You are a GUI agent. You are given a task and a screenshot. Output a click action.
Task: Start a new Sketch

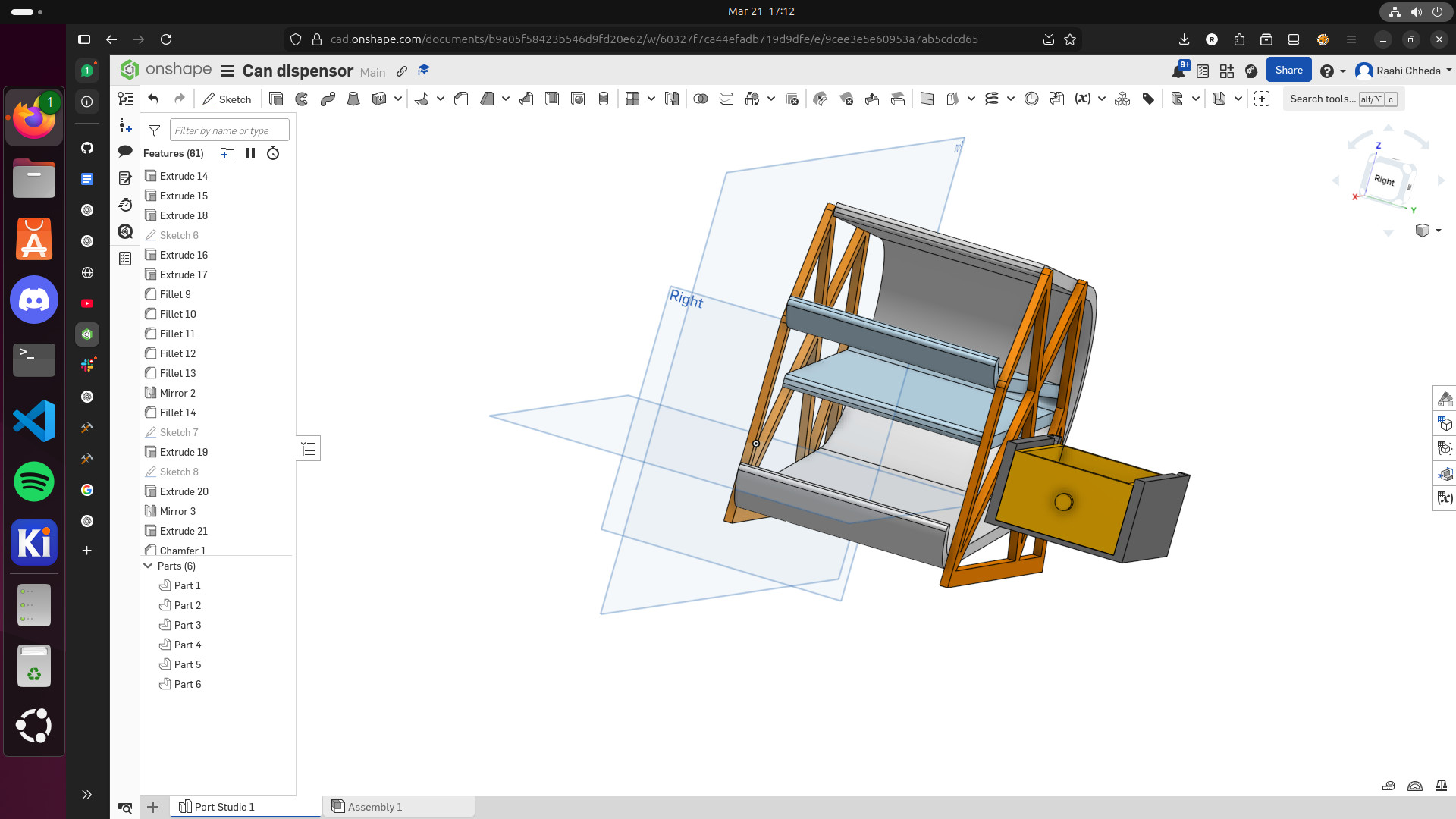pyautogui.click(x=227, y=99)
